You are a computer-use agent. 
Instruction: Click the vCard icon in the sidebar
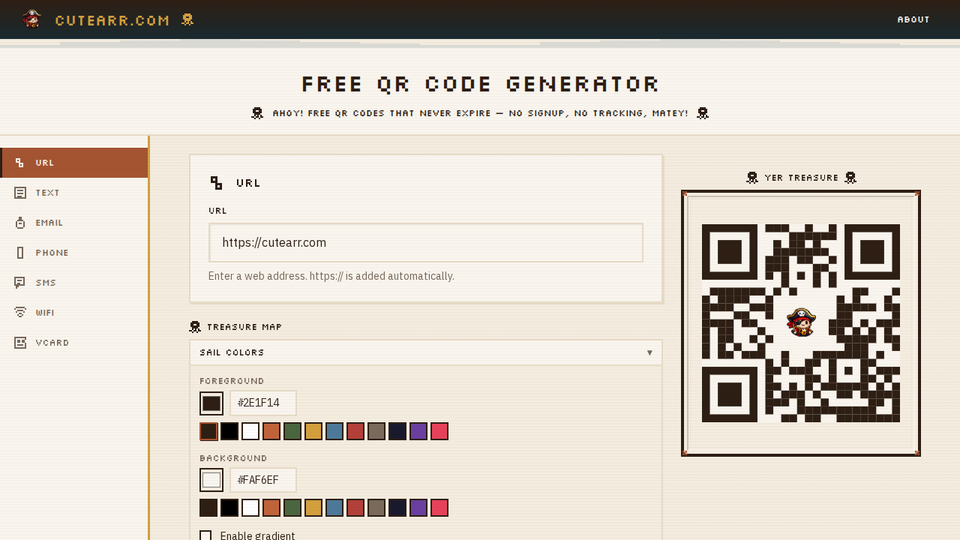pos(20,342)
